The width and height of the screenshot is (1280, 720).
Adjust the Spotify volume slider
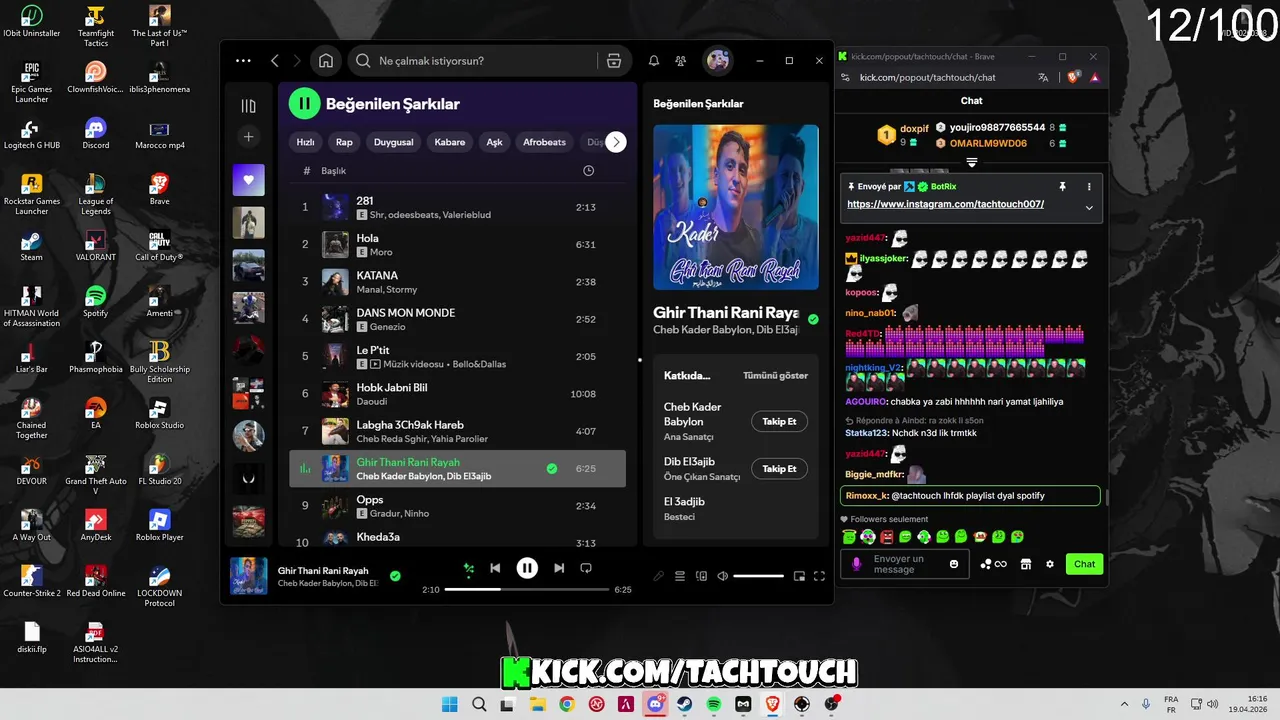(758, 576)
